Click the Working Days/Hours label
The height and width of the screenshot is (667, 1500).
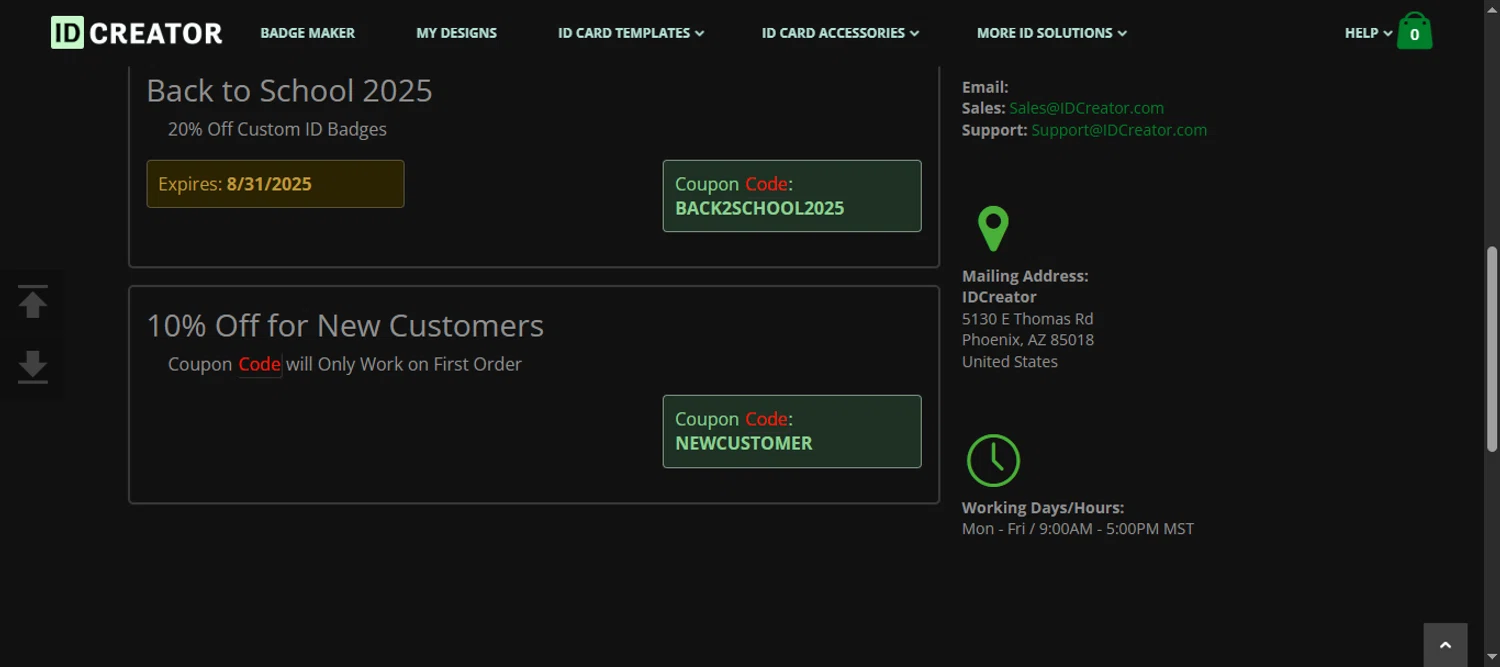[x=1043, y=508]
